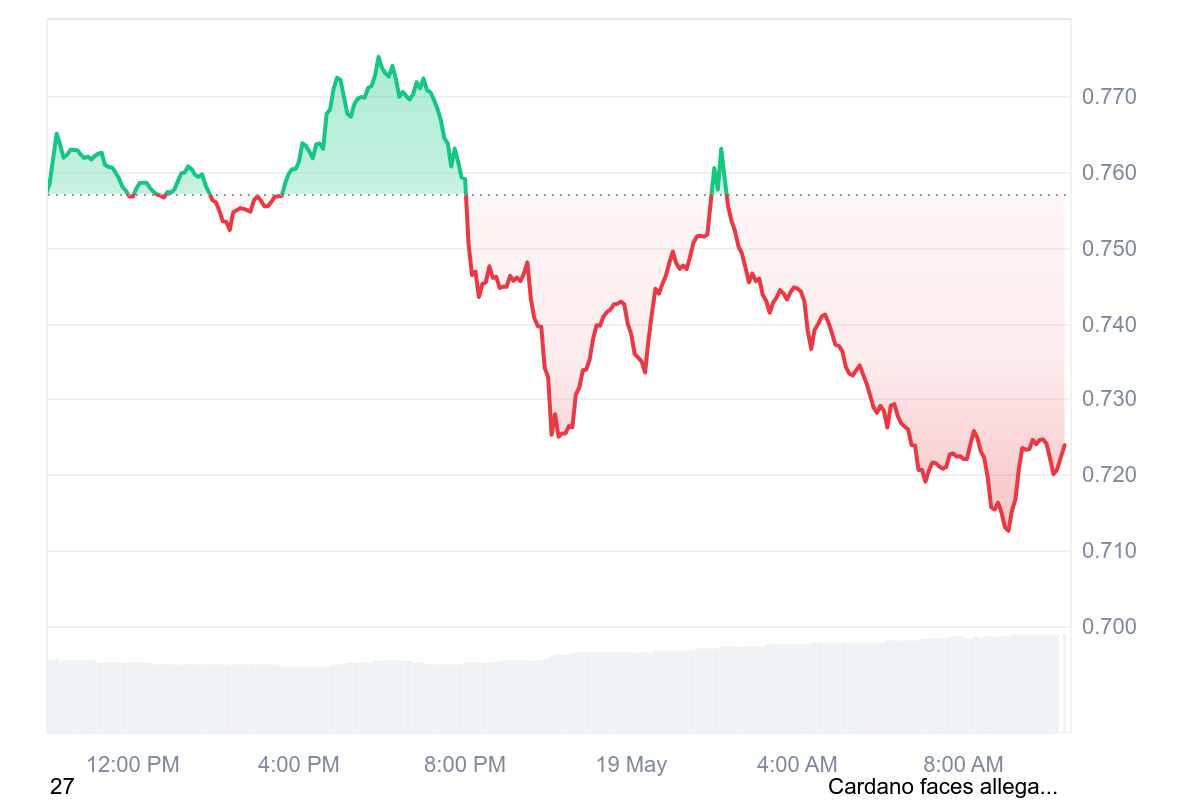Open the "Cardano faces allega..." headline
1200x800 pixels.
(x=942, y=787)
